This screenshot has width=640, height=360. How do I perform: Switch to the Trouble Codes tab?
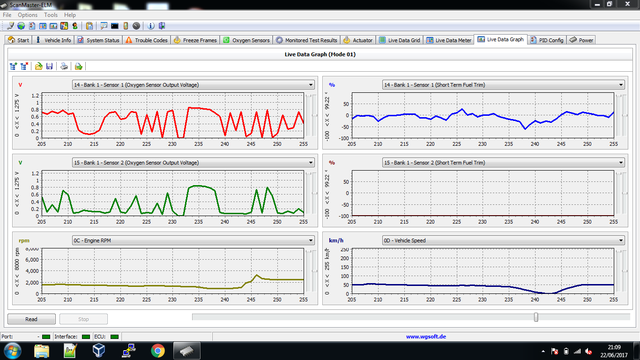(147, 40)
